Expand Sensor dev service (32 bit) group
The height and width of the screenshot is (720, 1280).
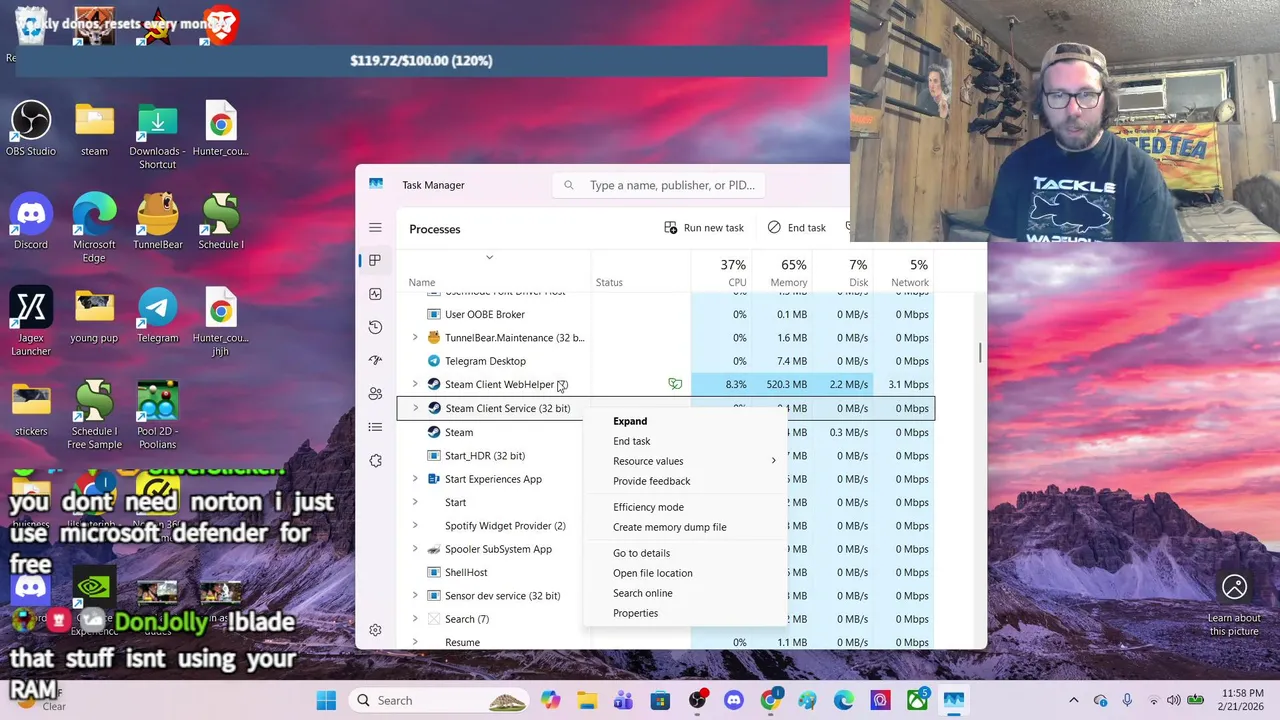[415, 596]
